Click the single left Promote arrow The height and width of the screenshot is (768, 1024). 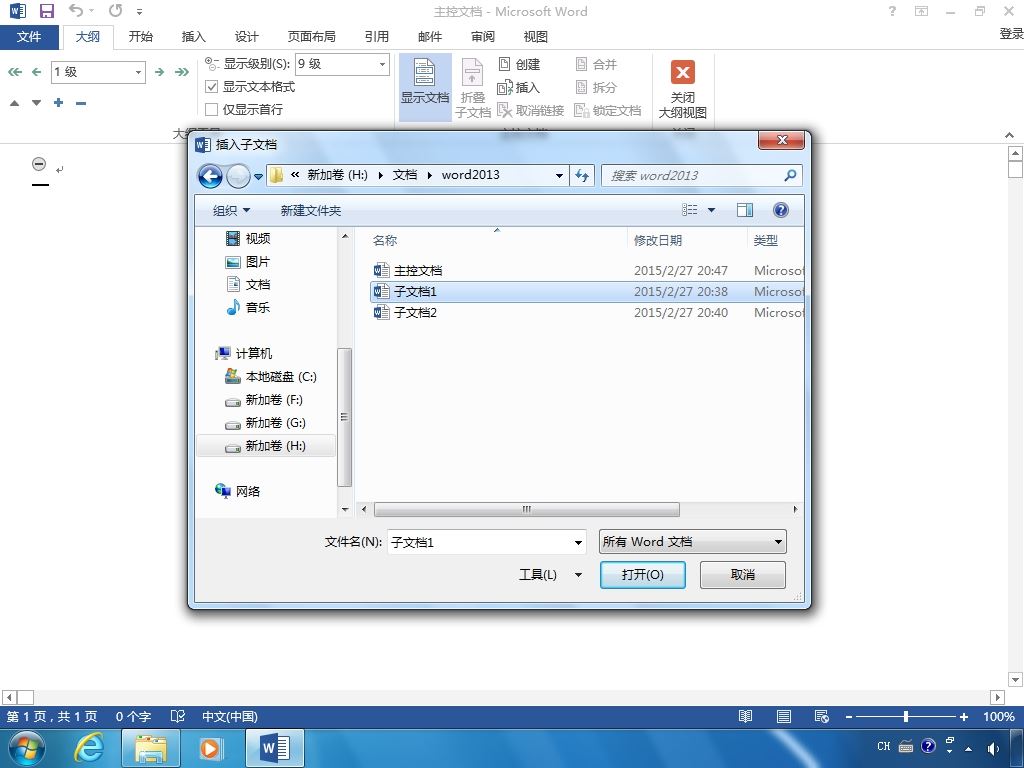(37, 72)
